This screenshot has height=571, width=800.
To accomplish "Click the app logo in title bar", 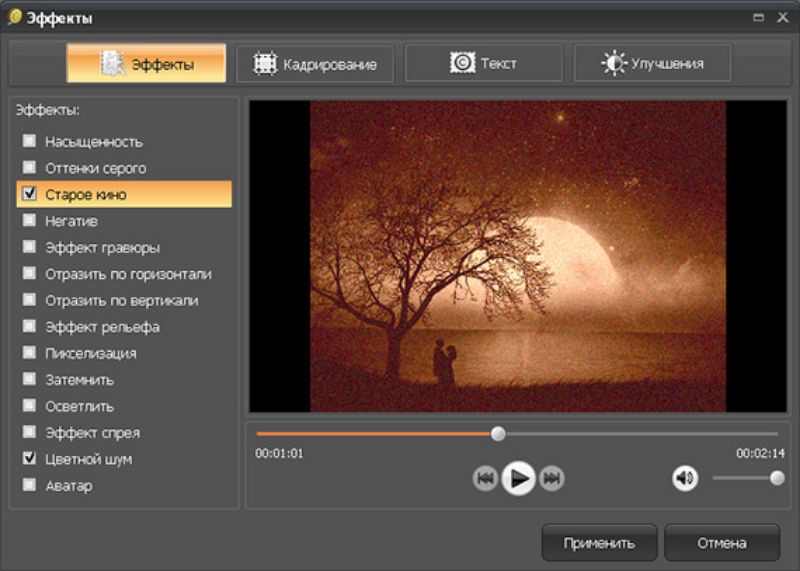I will 15,17.
